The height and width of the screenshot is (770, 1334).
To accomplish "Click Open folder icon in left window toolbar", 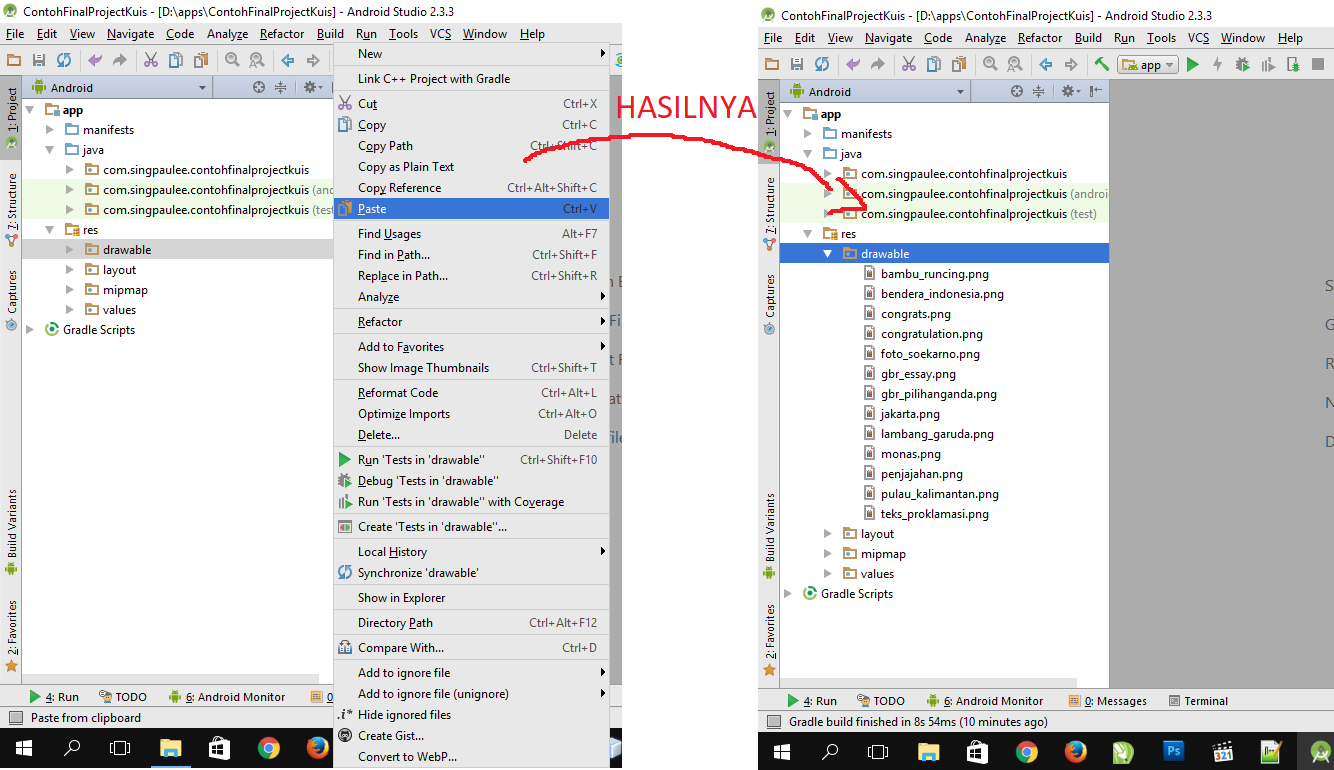I will 14,60.
